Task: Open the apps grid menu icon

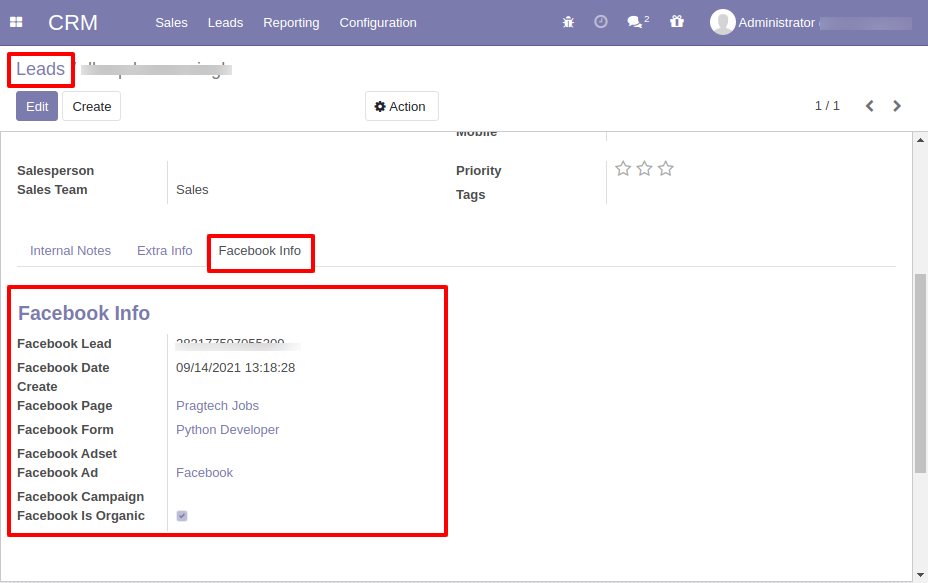Action: (17, 22)
